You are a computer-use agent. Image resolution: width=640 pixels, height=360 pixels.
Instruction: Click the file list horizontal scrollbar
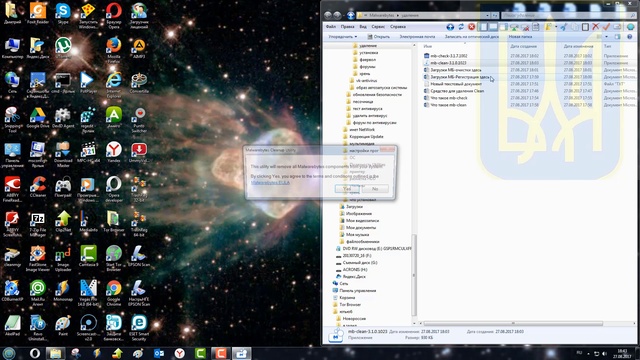tap(513, 323)
